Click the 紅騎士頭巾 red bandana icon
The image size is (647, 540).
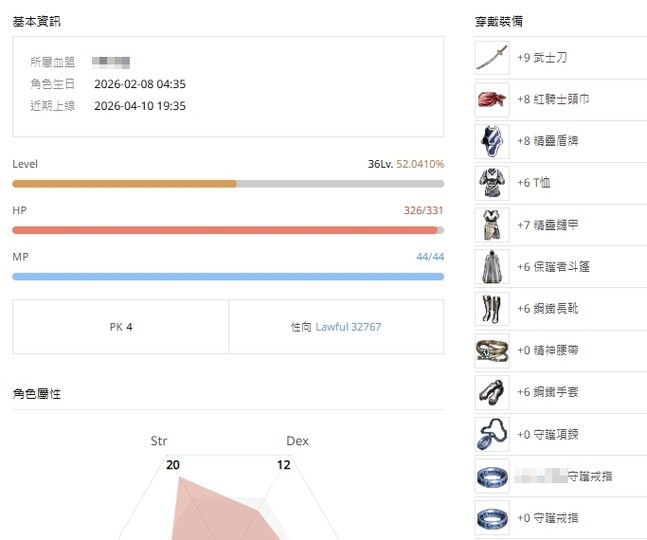point(492,100)
